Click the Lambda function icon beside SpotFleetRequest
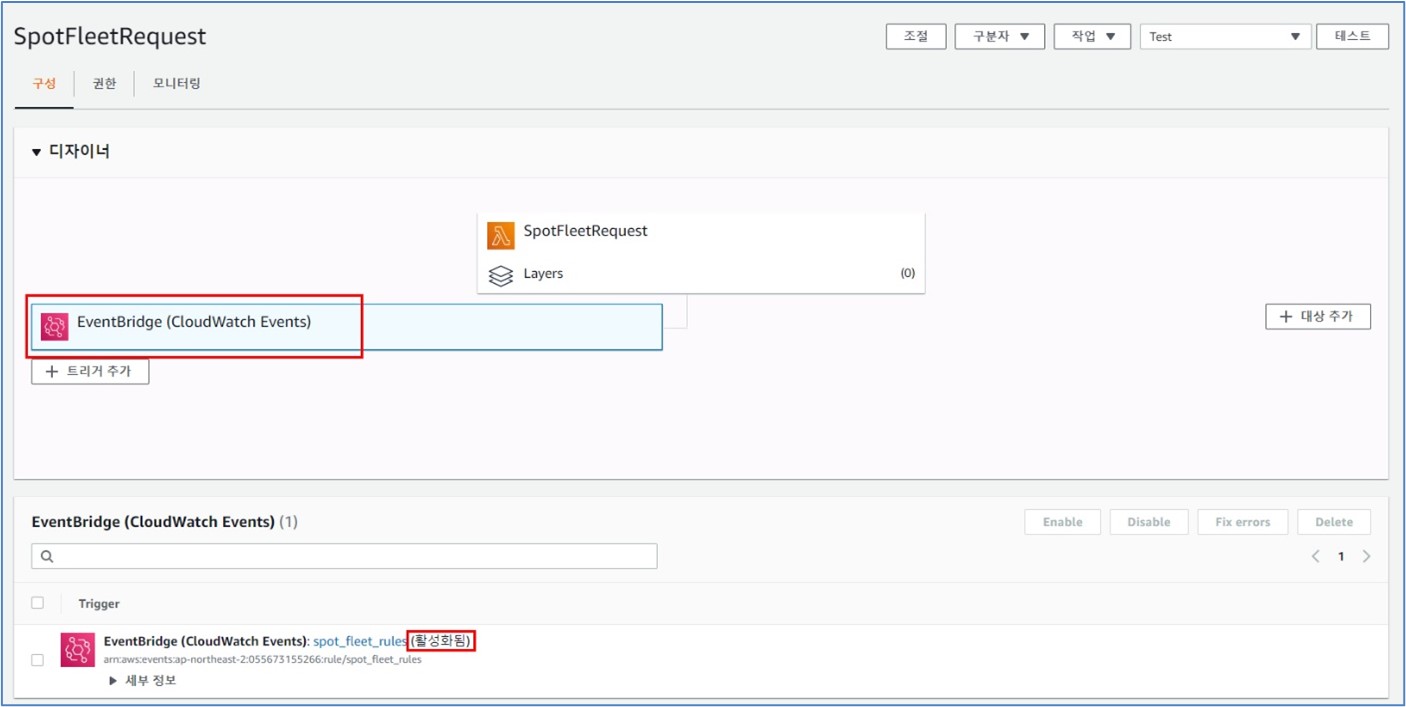This screenshot has width=1406, height=707. (500, 236)
